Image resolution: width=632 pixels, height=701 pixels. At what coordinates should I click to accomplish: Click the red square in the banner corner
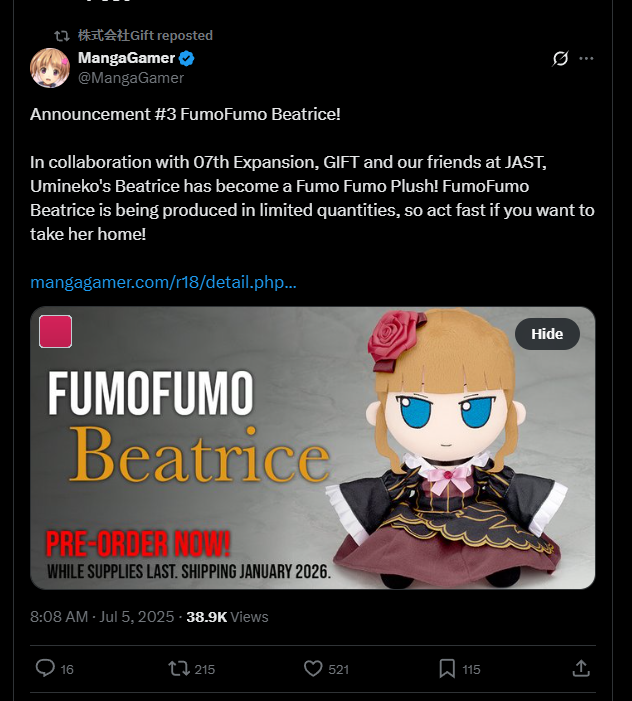pos(55,331)
